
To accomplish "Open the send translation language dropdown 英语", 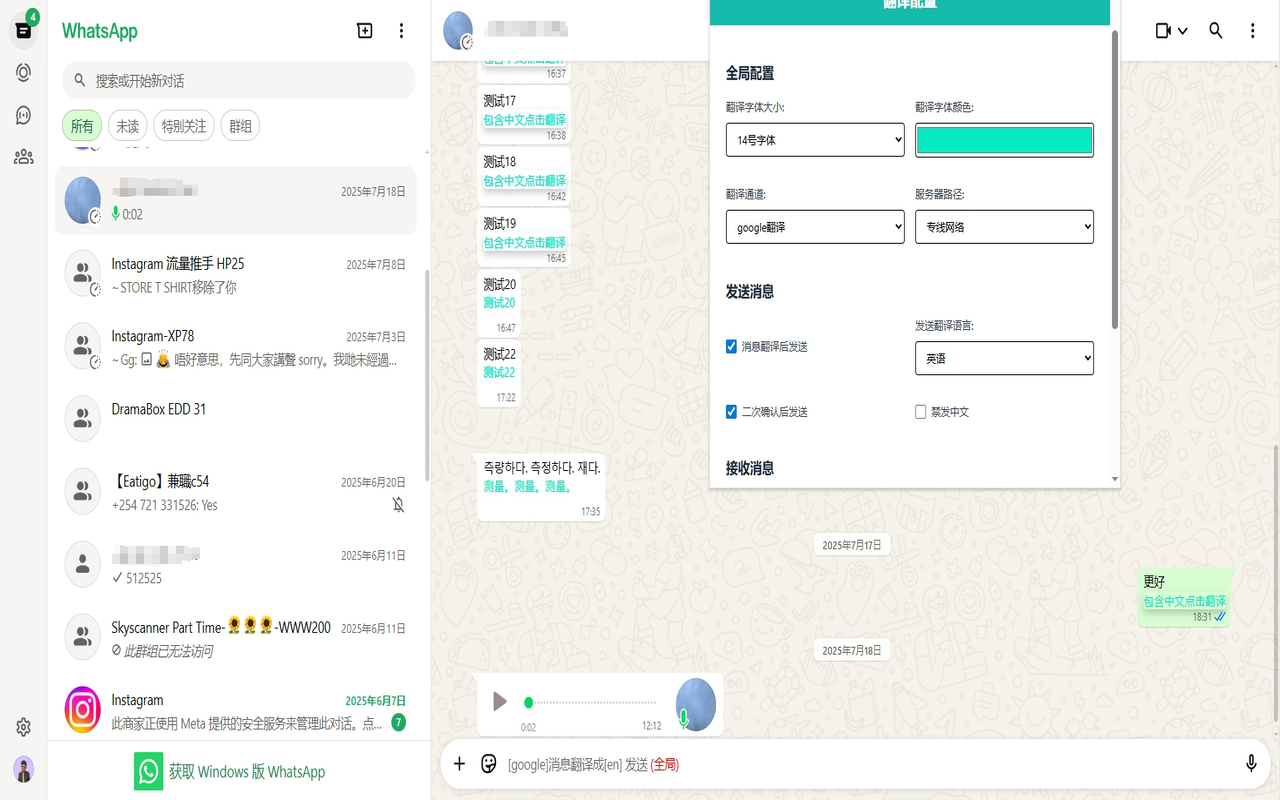I will (1004, 358).
